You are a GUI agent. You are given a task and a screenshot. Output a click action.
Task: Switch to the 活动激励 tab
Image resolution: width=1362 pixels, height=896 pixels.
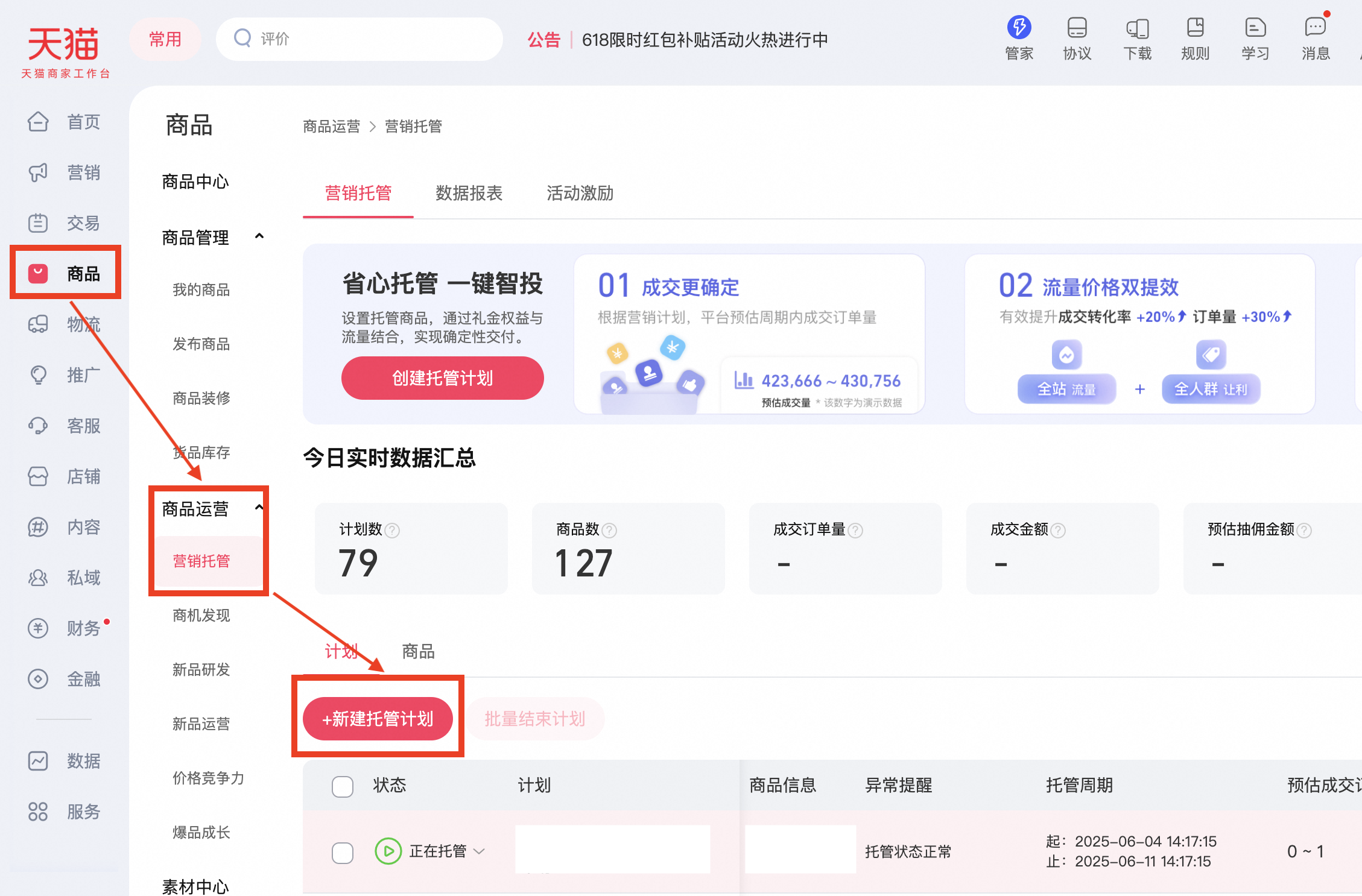(580, 193)
